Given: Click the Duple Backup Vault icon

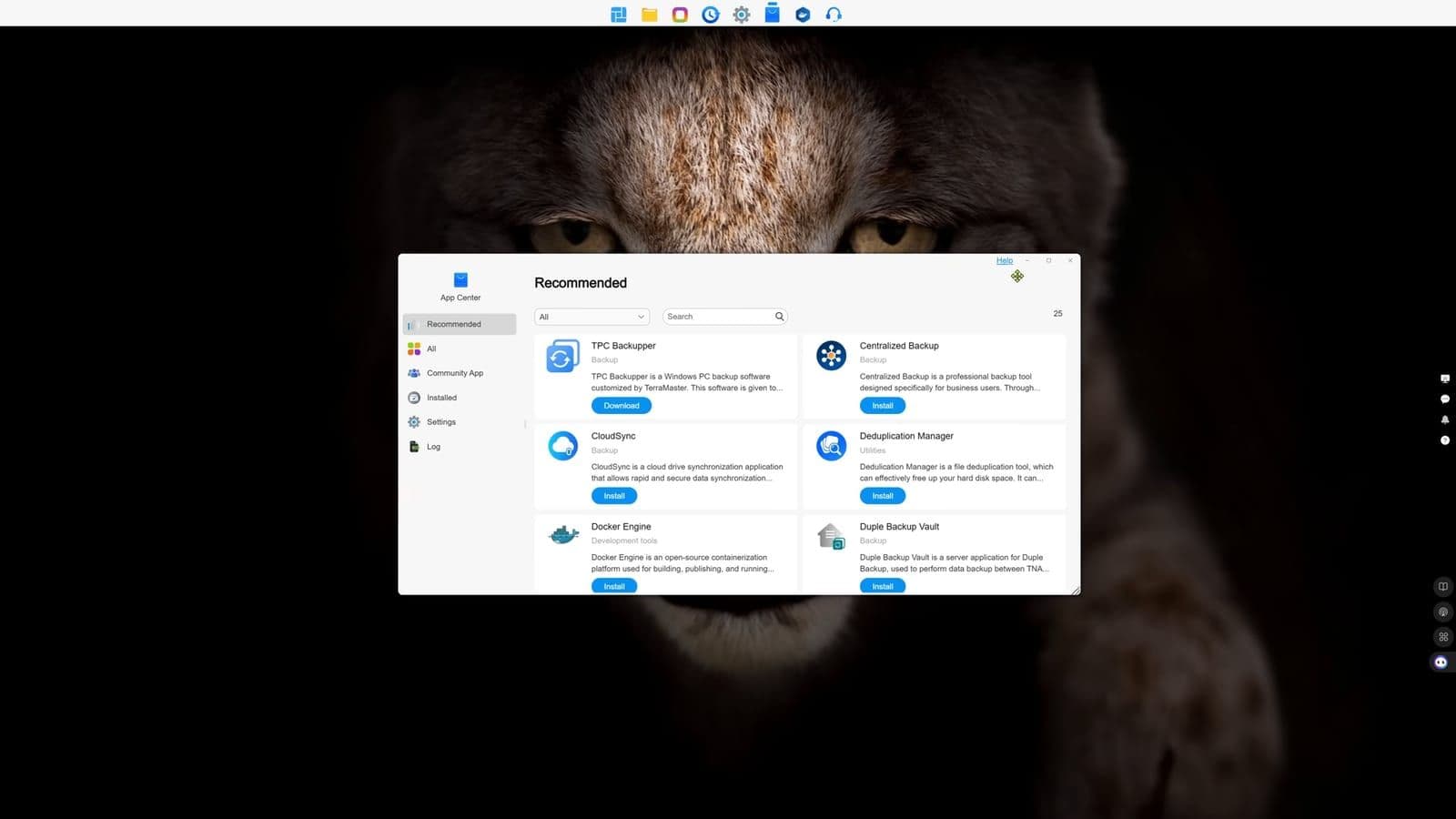Looking at the screenshot, I should (831, 537).
